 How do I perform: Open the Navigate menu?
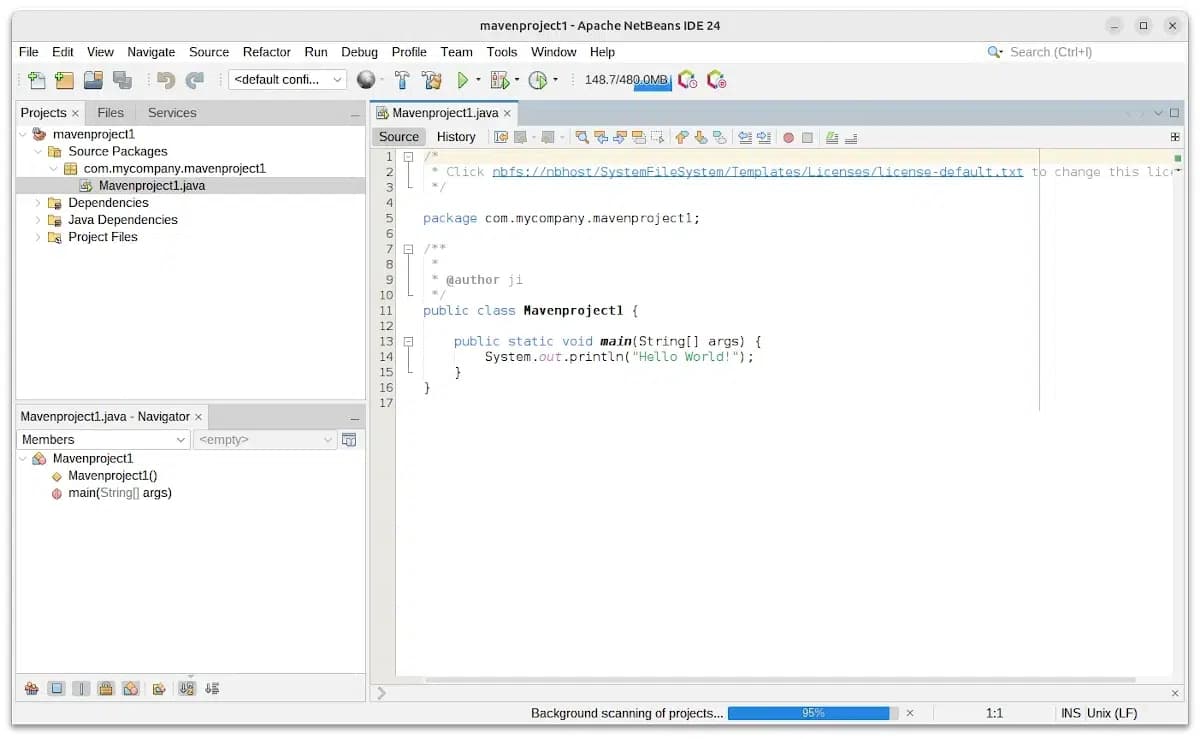tap(151, 52)
